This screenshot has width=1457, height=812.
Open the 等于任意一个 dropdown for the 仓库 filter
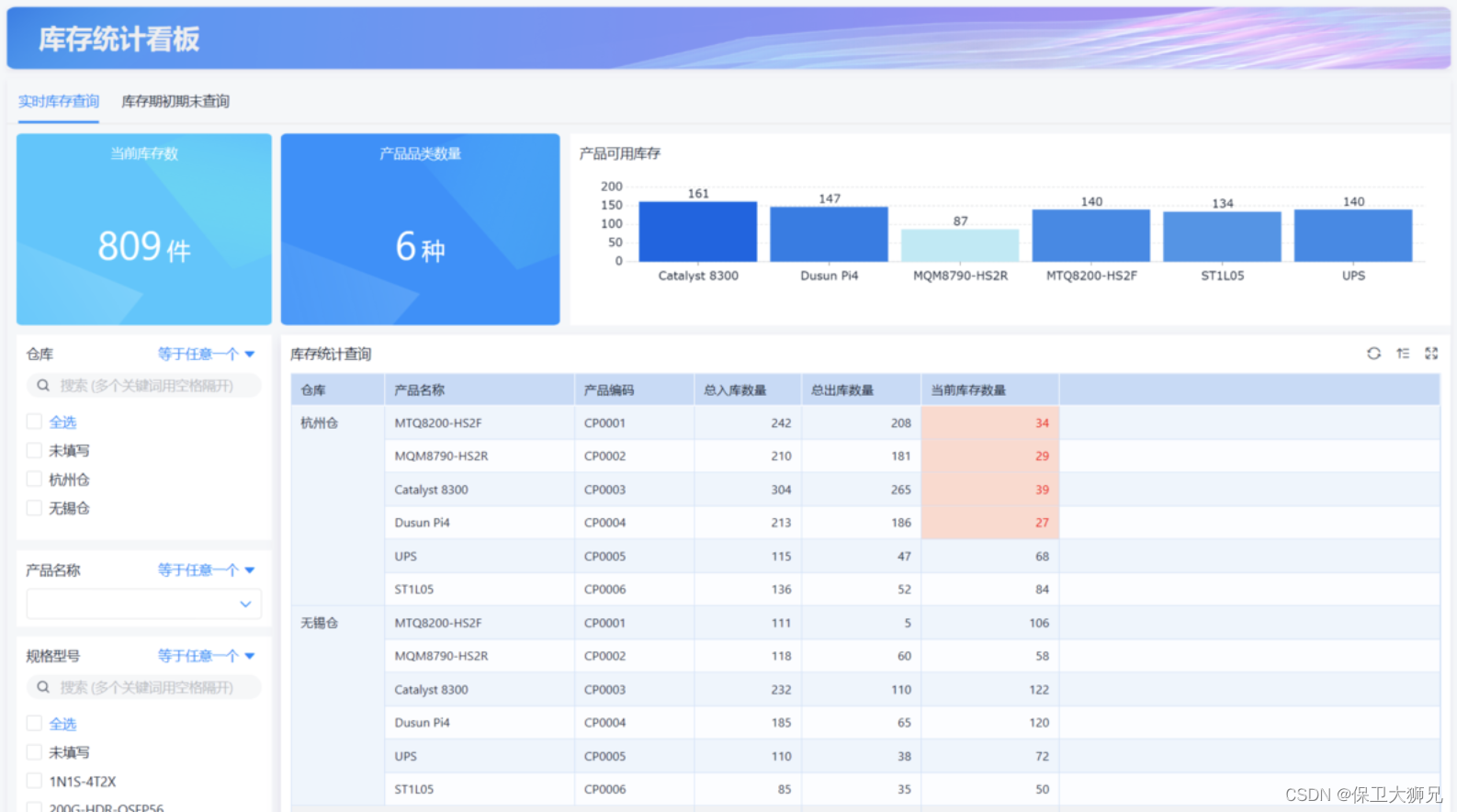click(207, 354)
